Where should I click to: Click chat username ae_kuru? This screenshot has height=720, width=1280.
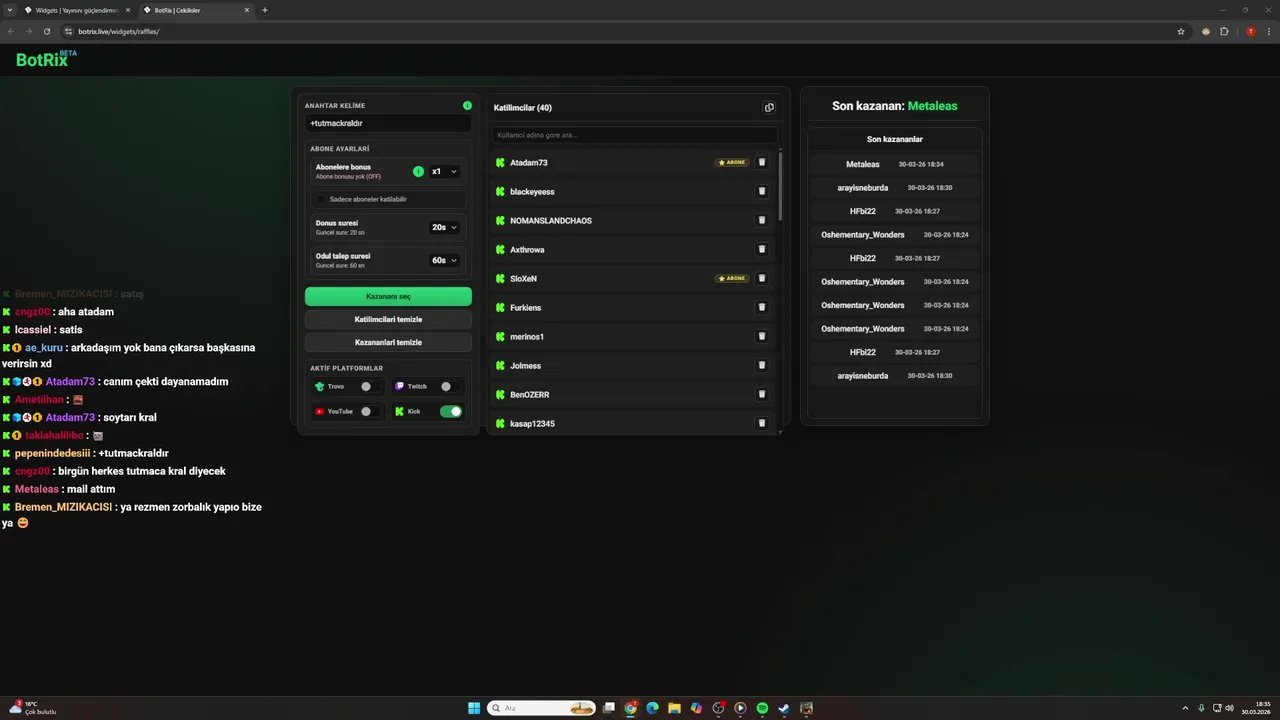pyautogui.click(x=44, y=347)
